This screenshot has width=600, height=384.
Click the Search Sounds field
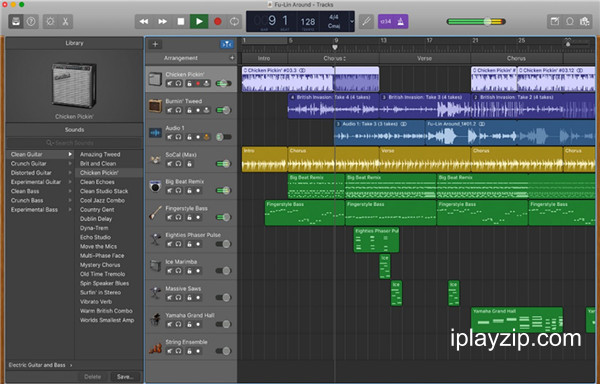coord(74,143)
